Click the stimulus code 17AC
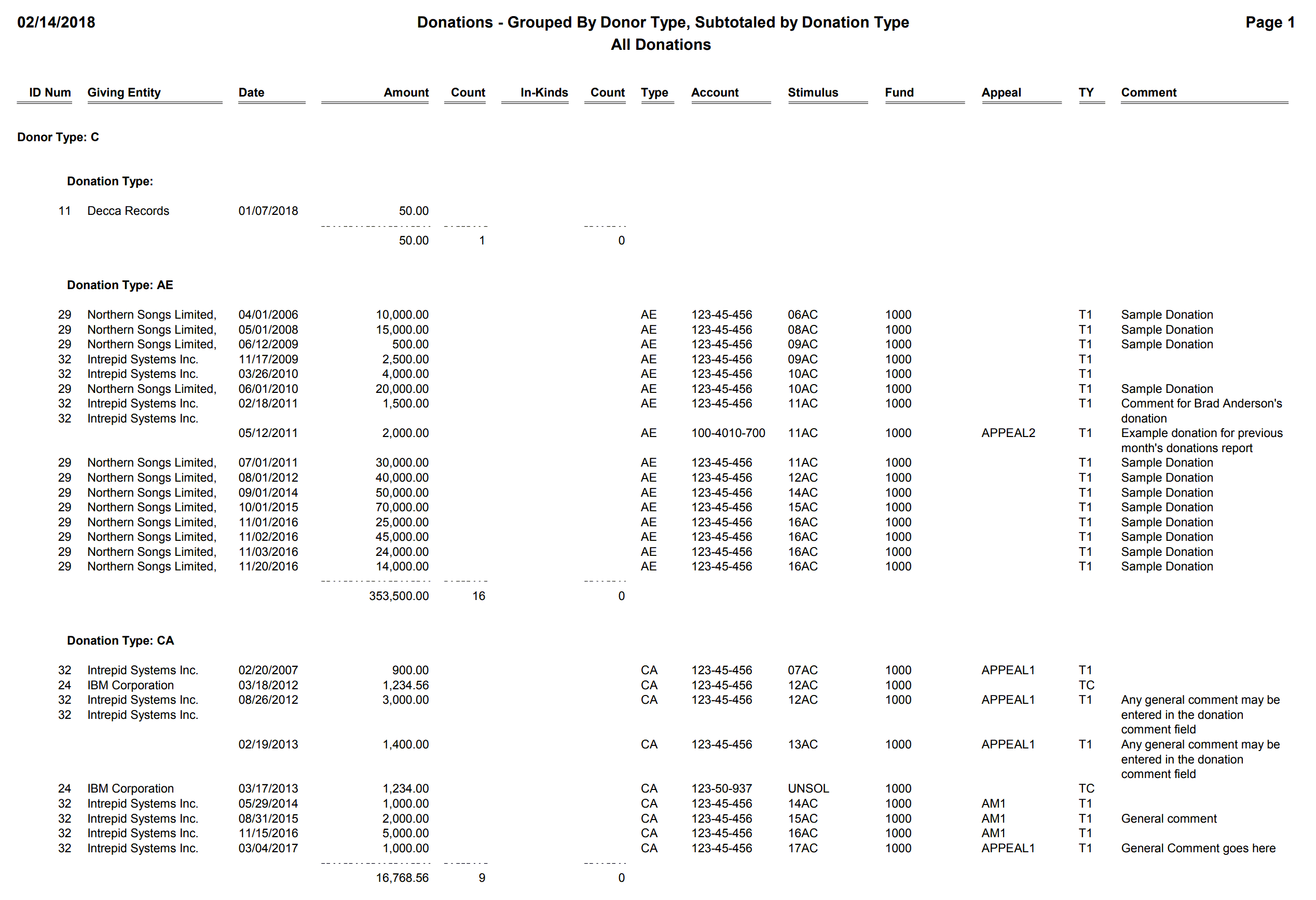This screenshot has width=1316, height=900. 802,848
